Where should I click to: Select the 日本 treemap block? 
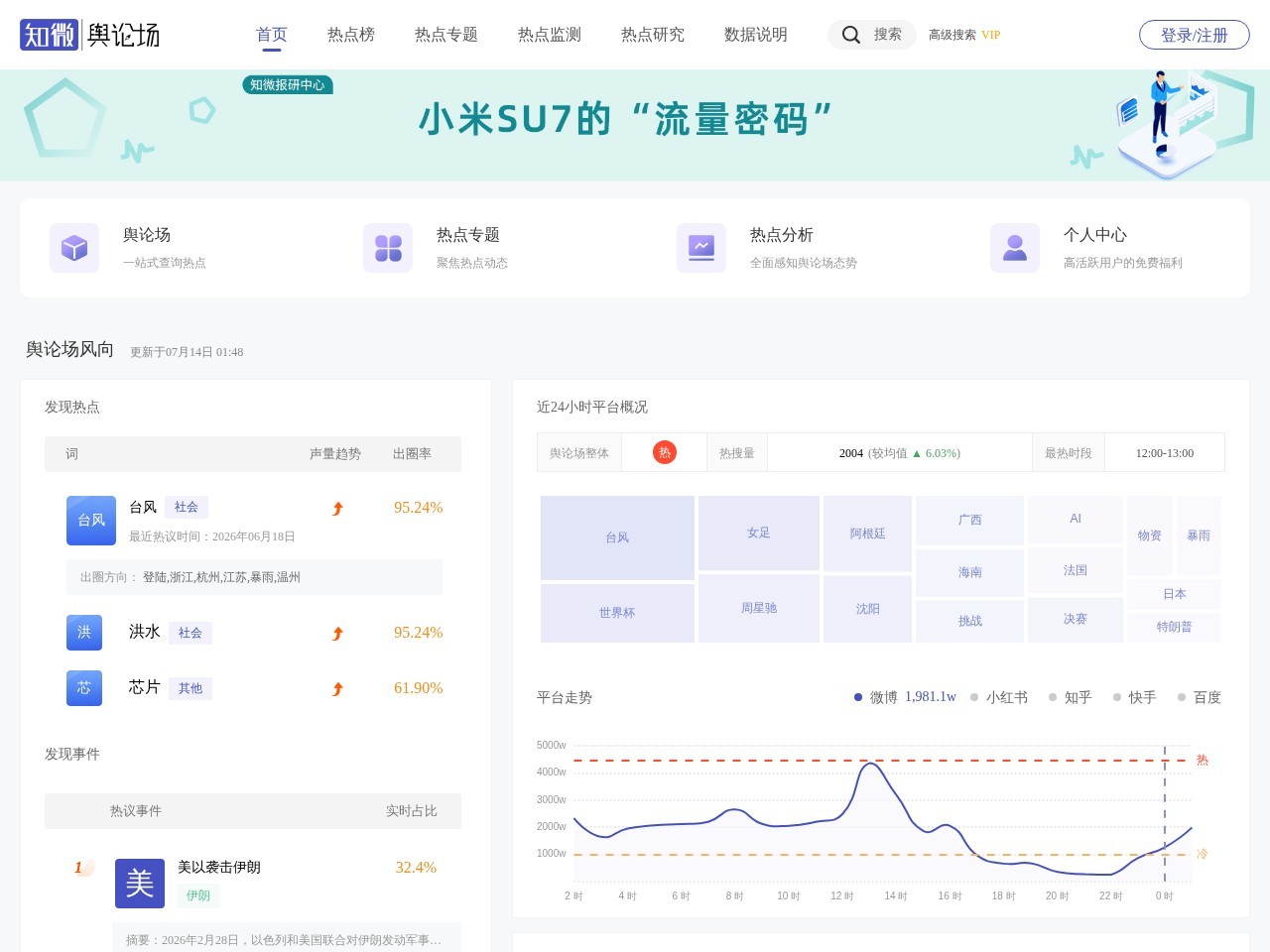[1175, 594]
